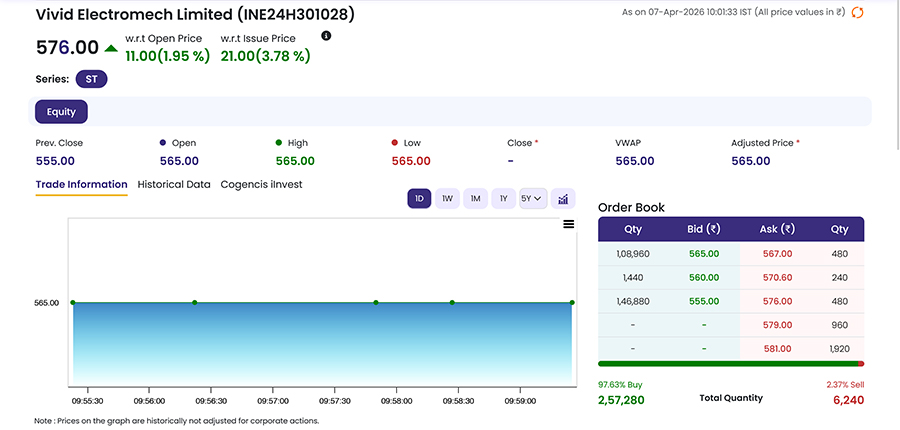Select the Equity tab button
This screenshot has width=900, height=430.
tap(61, 112)
